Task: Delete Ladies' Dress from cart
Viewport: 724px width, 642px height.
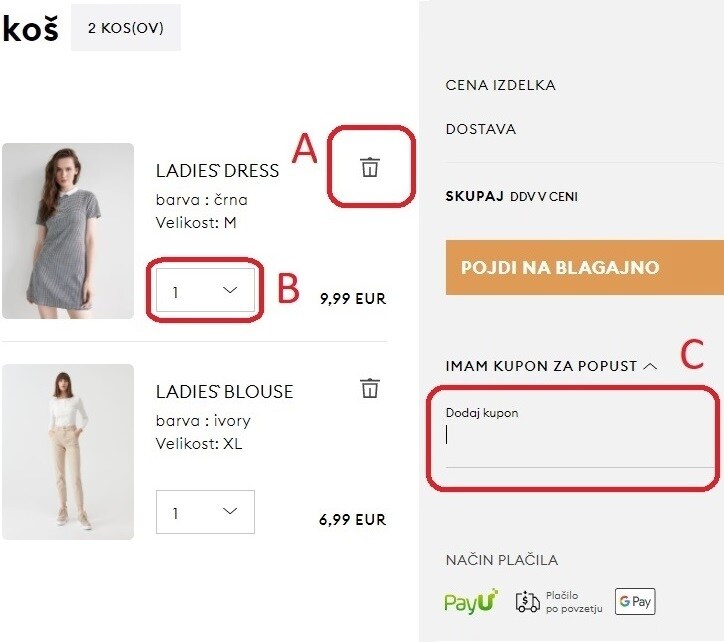Action: [x=370, y=167]
